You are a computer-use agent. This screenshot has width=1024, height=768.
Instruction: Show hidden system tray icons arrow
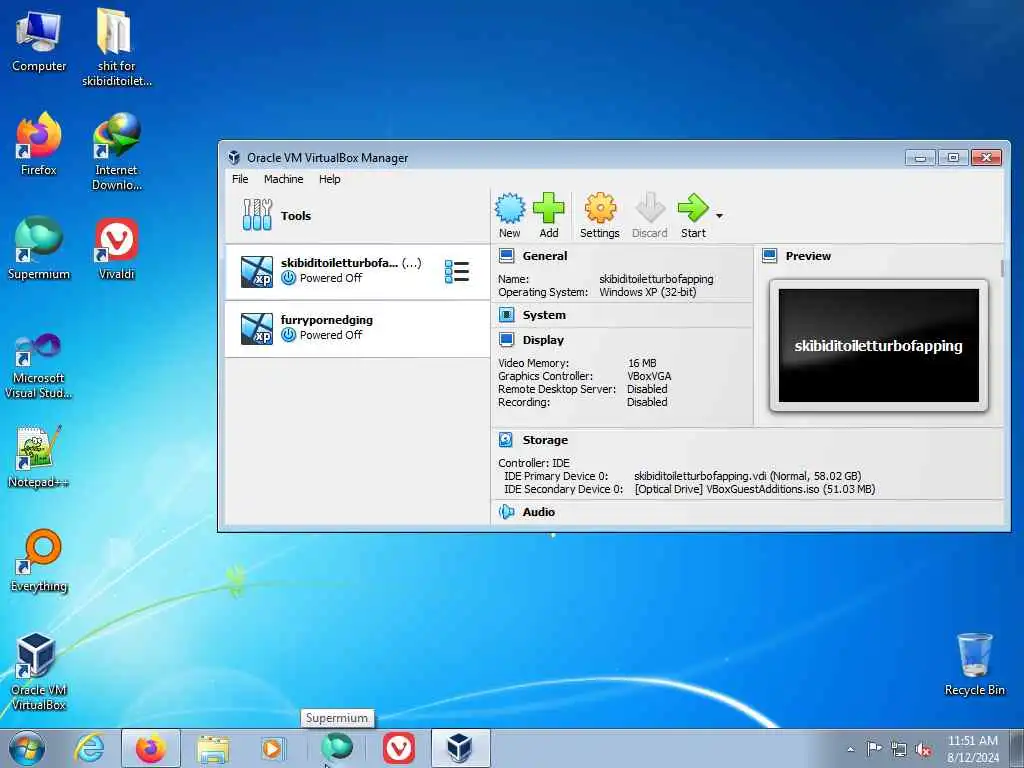tap(850, 750)
